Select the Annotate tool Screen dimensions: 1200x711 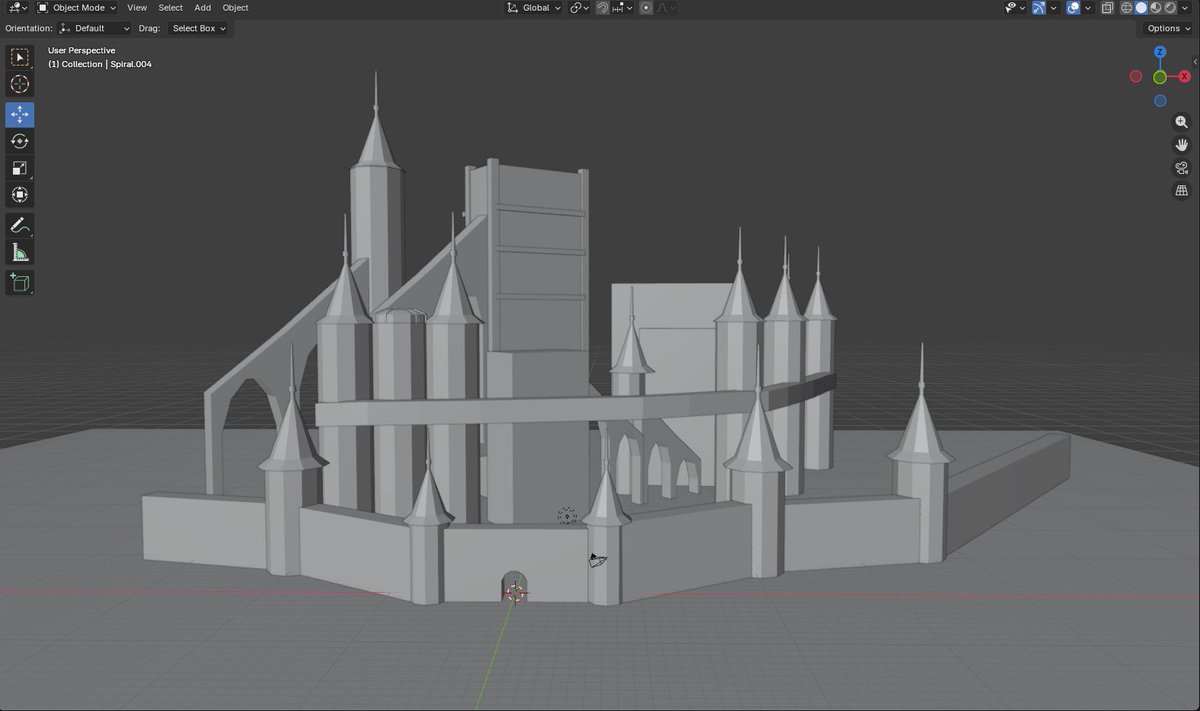[20, 225]
